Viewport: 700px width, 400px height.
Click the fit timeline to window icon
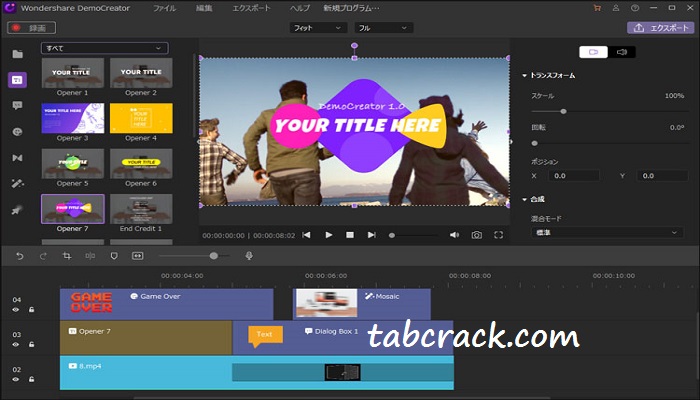click(138, 256)
